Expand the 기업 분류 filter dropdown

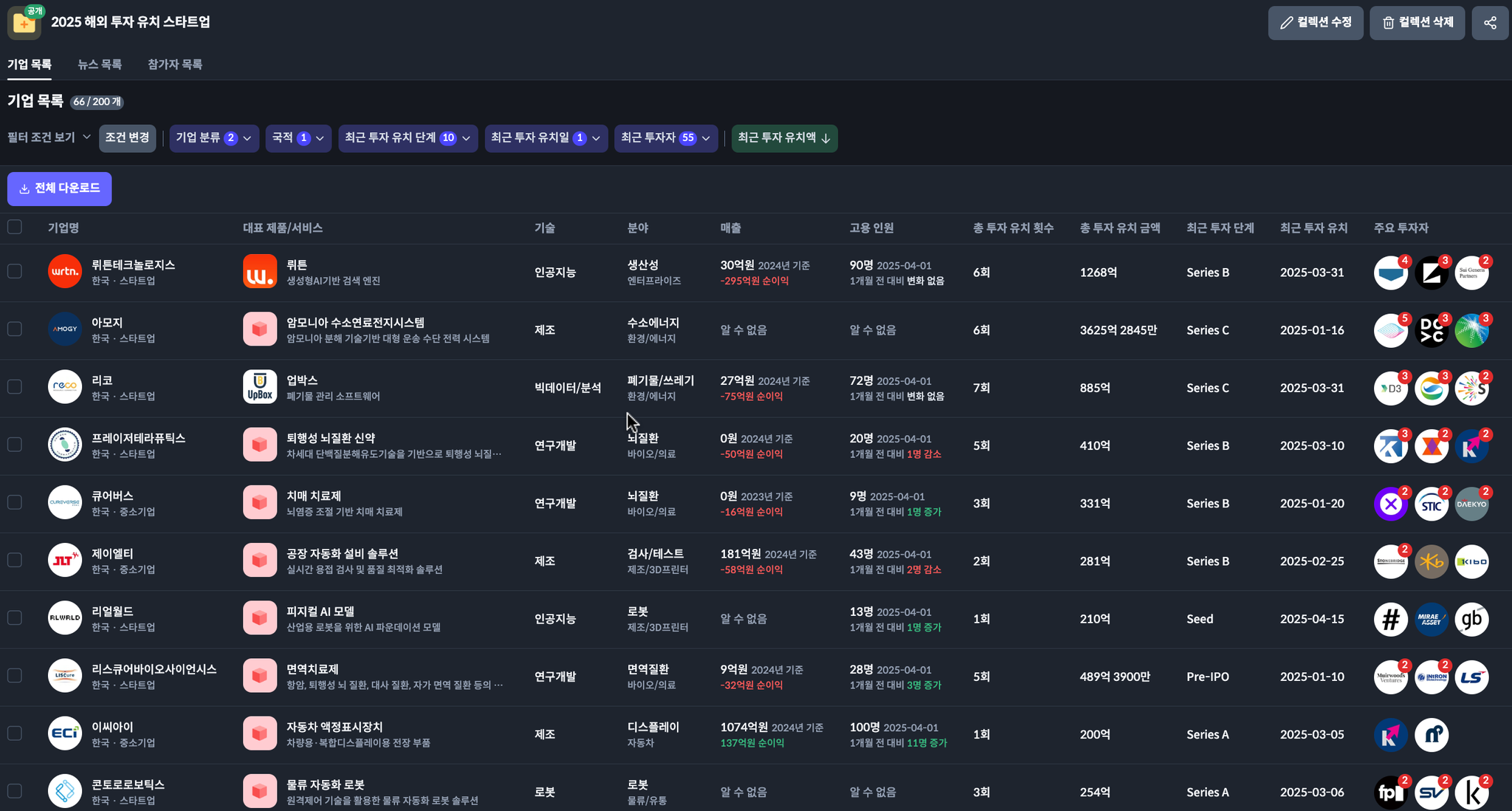[214, 138]
